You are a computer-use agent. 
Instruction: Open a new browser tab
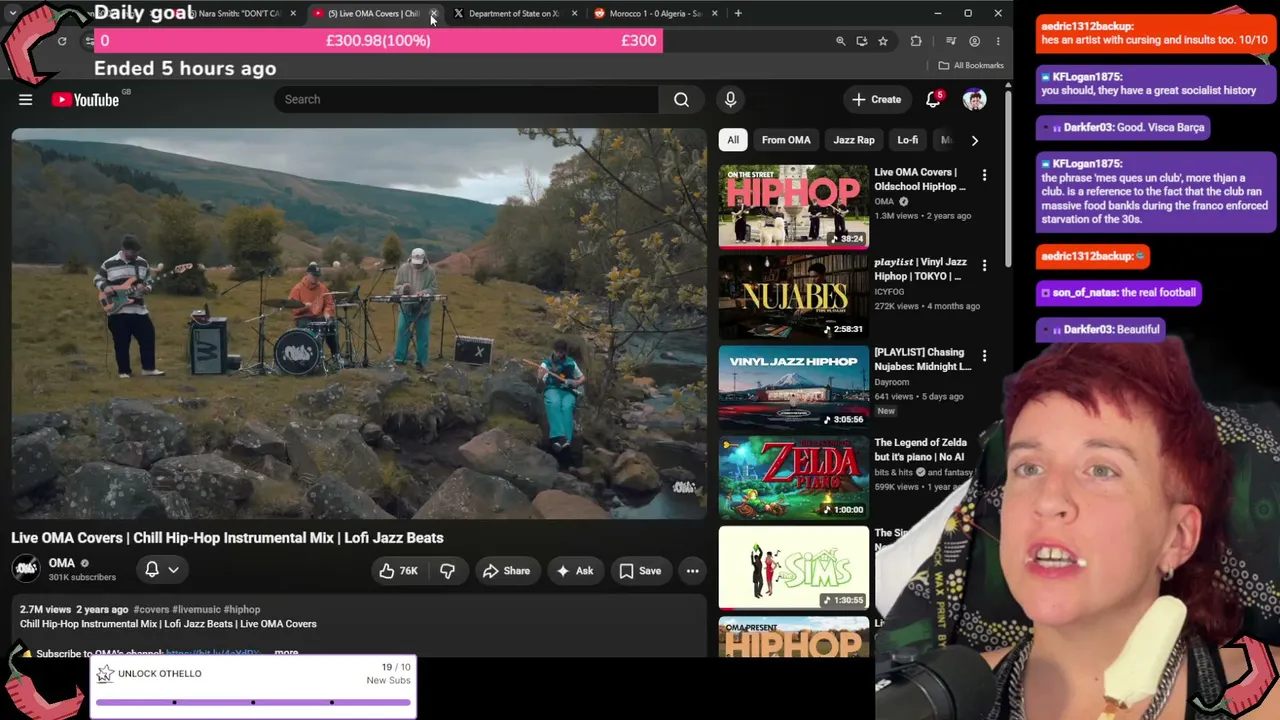(x=738, y=13)
